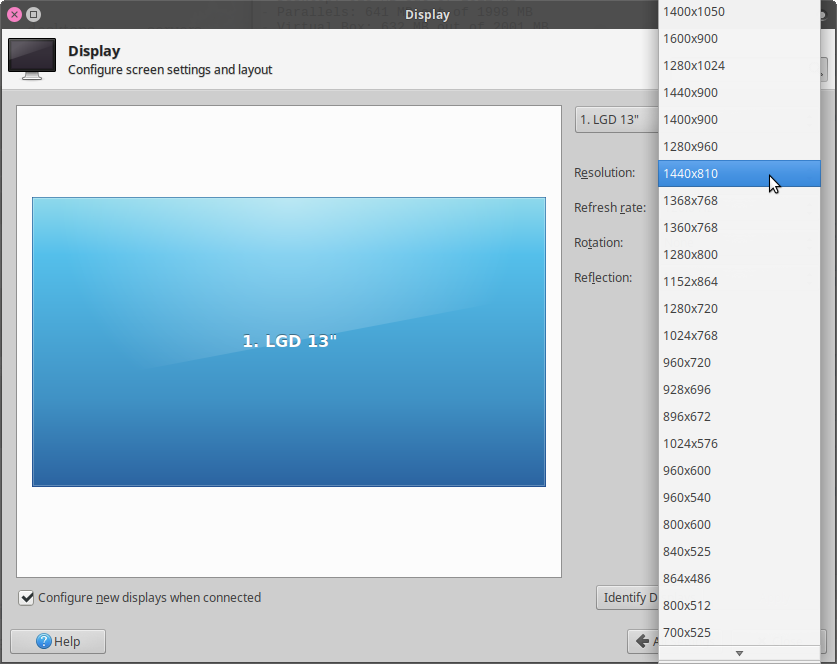The width and height of the screenshot is (837, 664).
Task: Select 928x696 resolution
Action: pyautogui.click(x=739, y=390)
